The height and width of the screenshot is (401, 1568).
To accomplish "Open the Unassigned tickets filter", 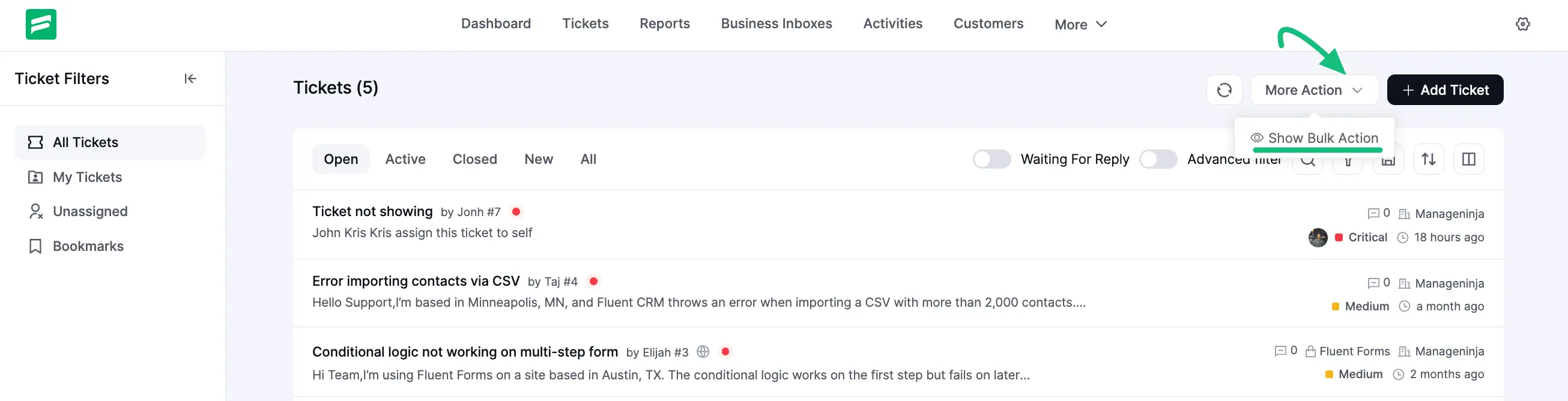I will point(89,211).
